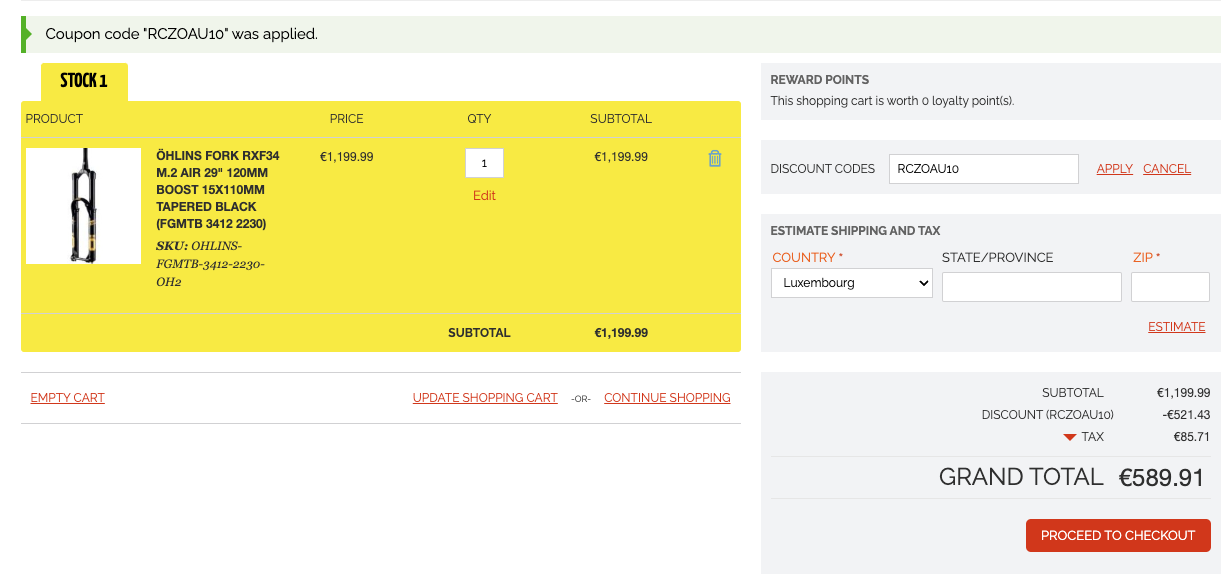Click Update Shopping Cart link
This screenshot has width=1228, height=581.
click(485, 398)
